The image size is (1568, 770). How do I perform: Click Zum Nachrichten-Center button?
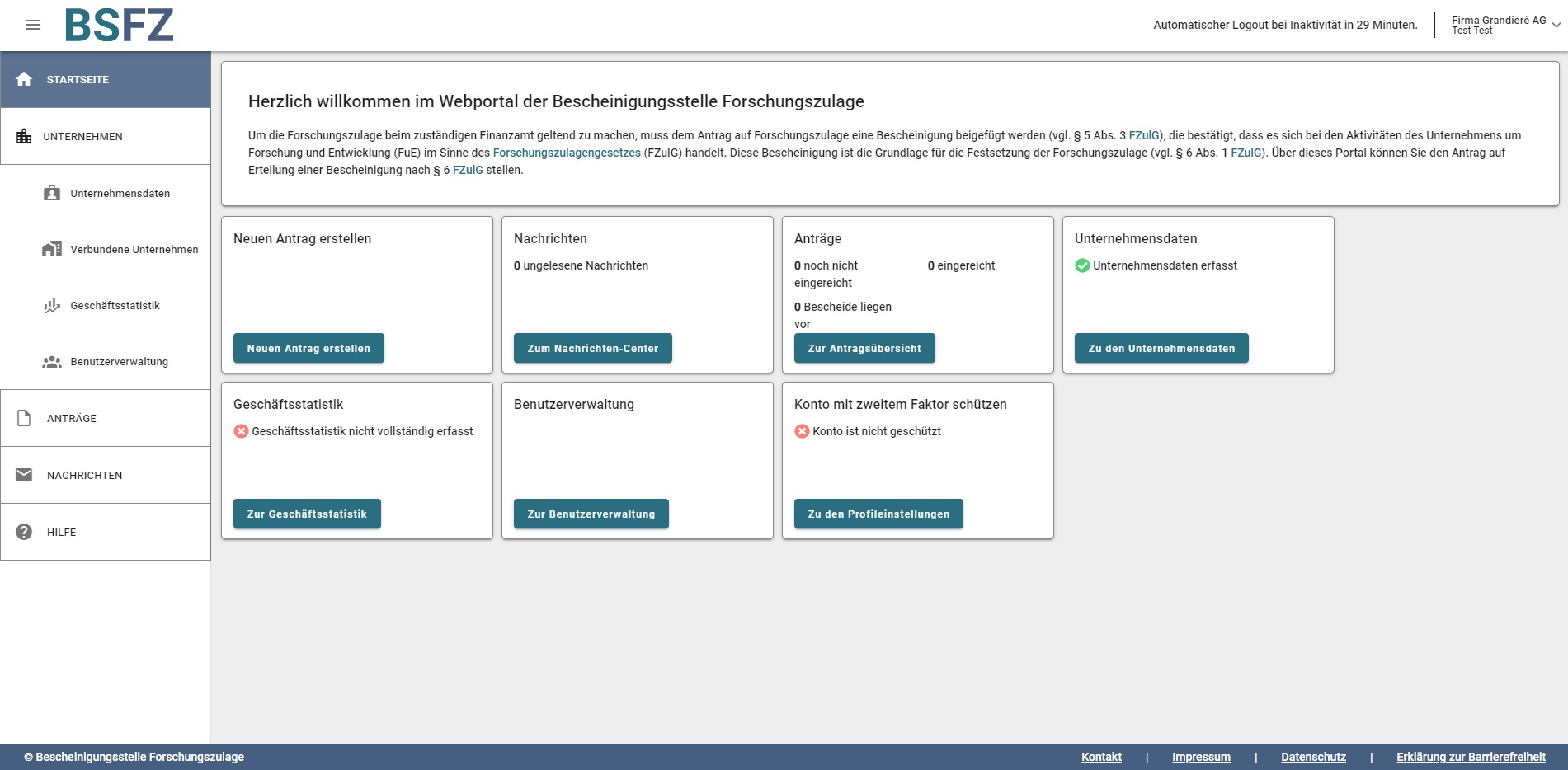(x=593, y=348)
